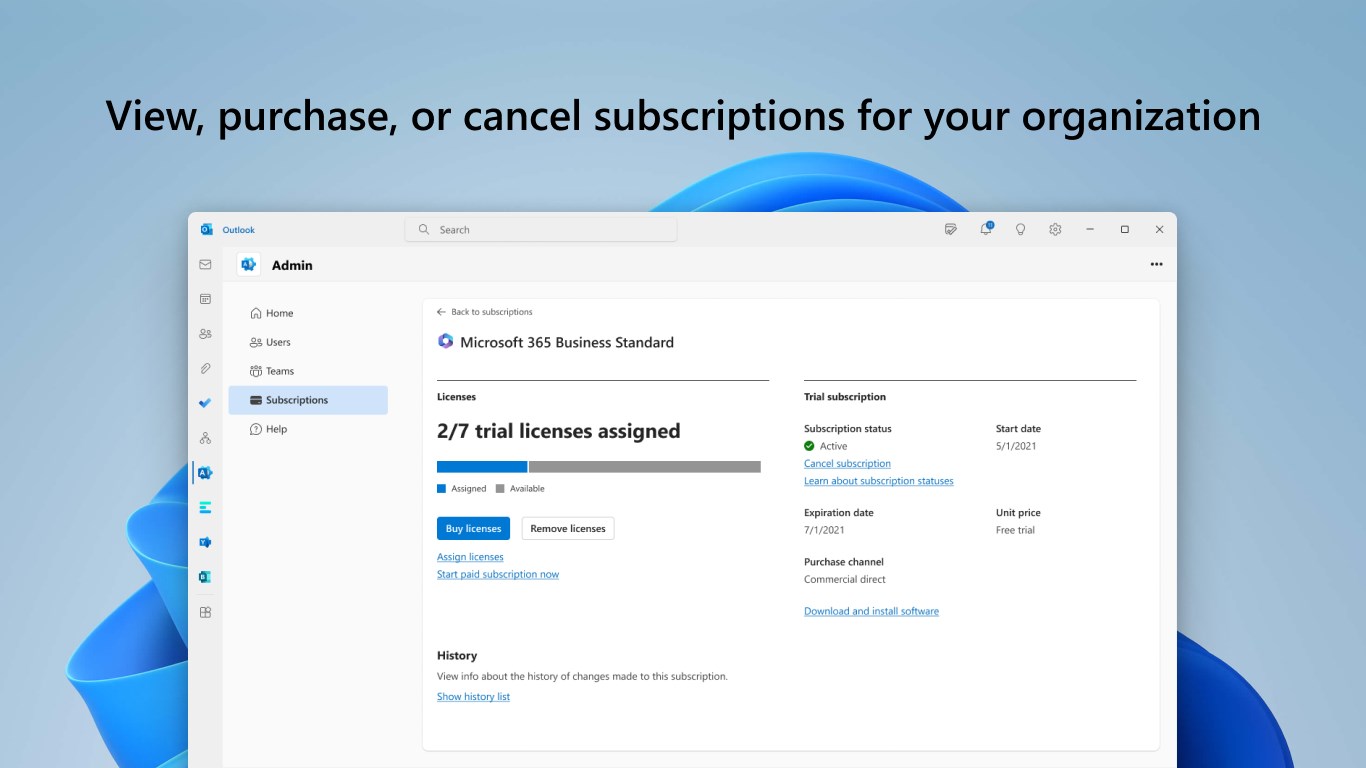The width and height of the screenshot is (1366, 768).
Task: Open More apps grid icon
Action: click(x=205, y=612)
